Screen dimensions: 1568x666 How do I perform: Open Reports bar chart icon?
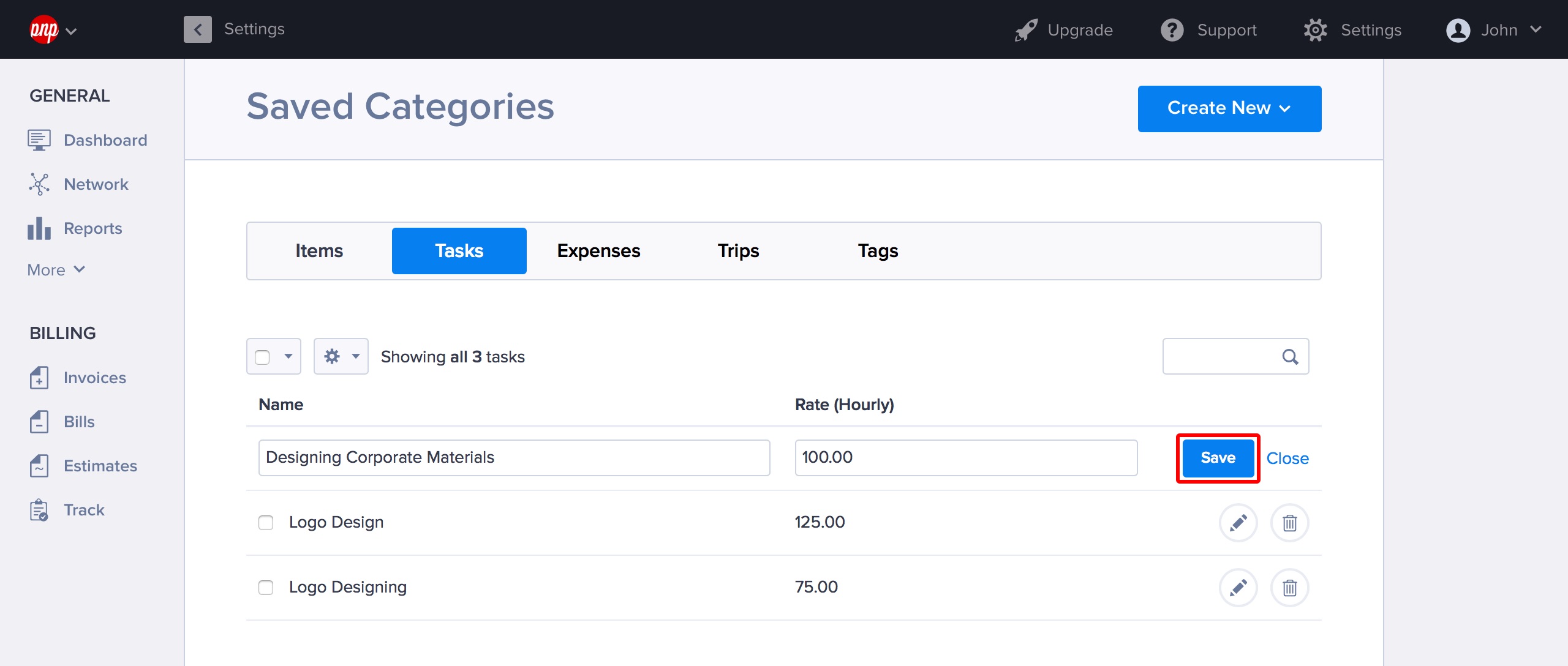click(x=39, y=228)
